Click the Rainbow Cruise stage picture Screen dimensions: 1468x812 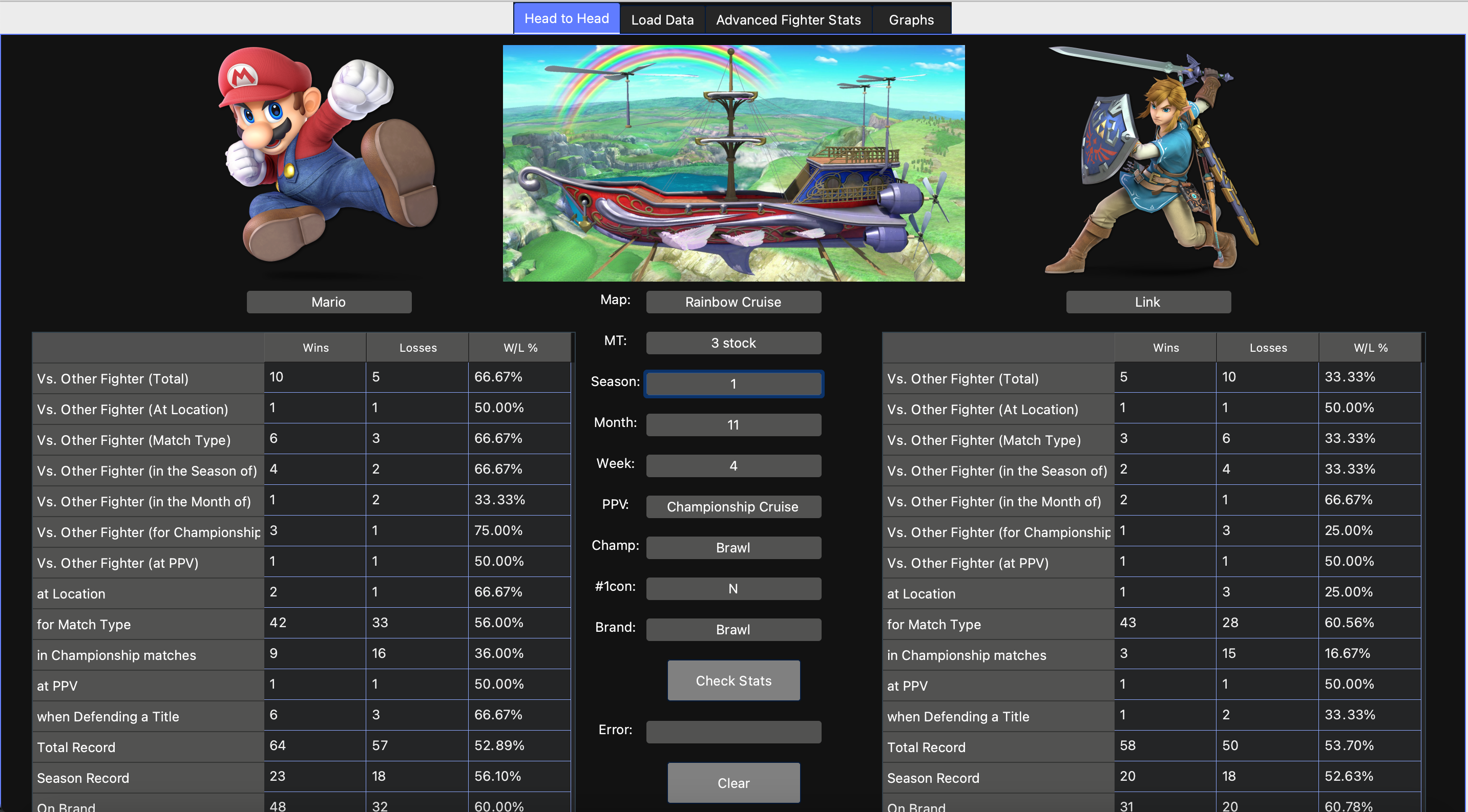[733, 163]
